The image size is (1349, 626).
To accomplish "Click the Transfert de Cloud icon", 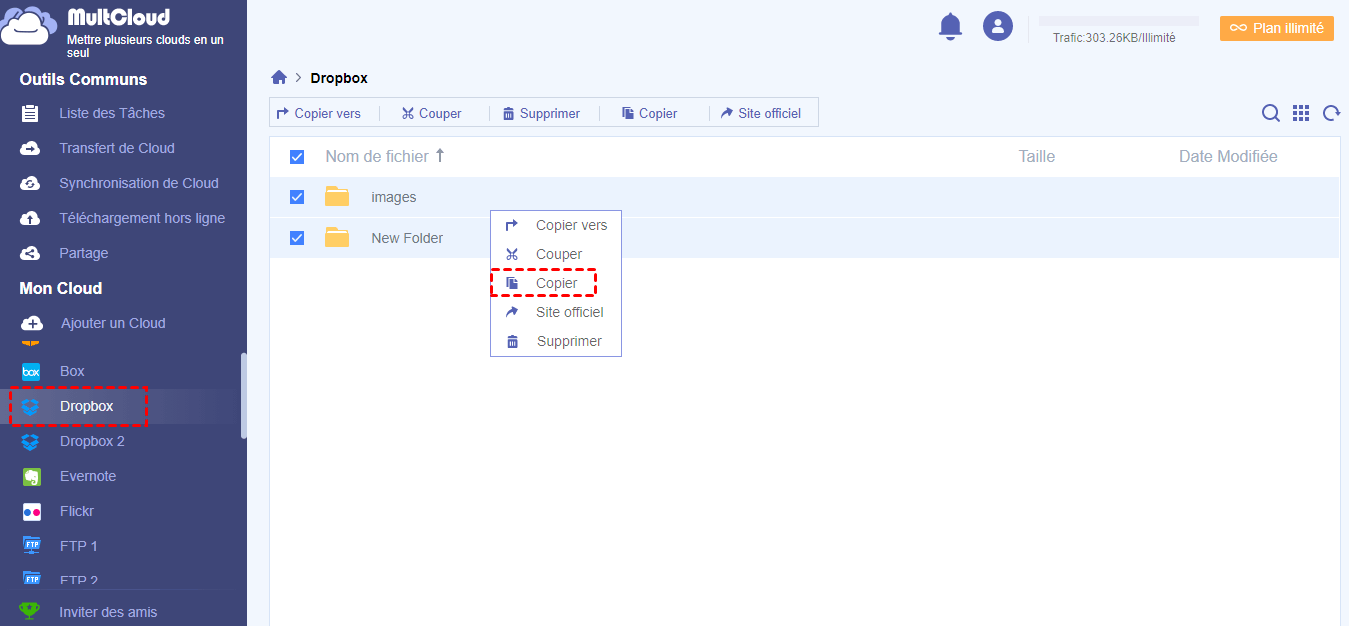I will point(30,148).
